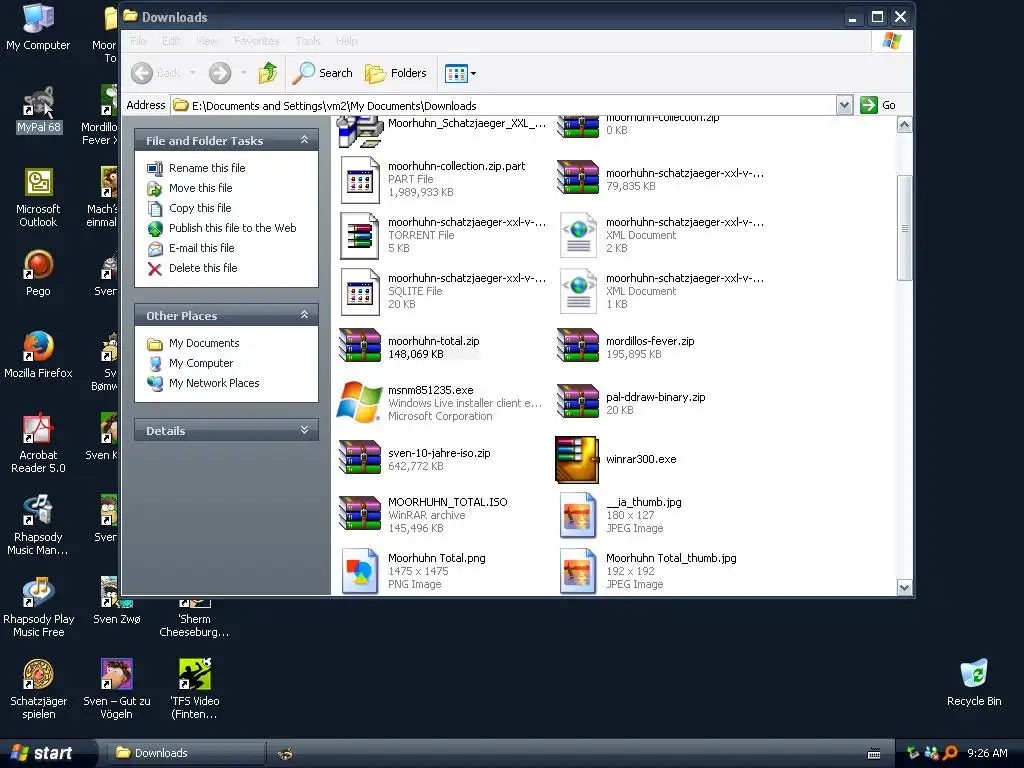
Task: Expand the Details panel
Action: click(304, 430)
